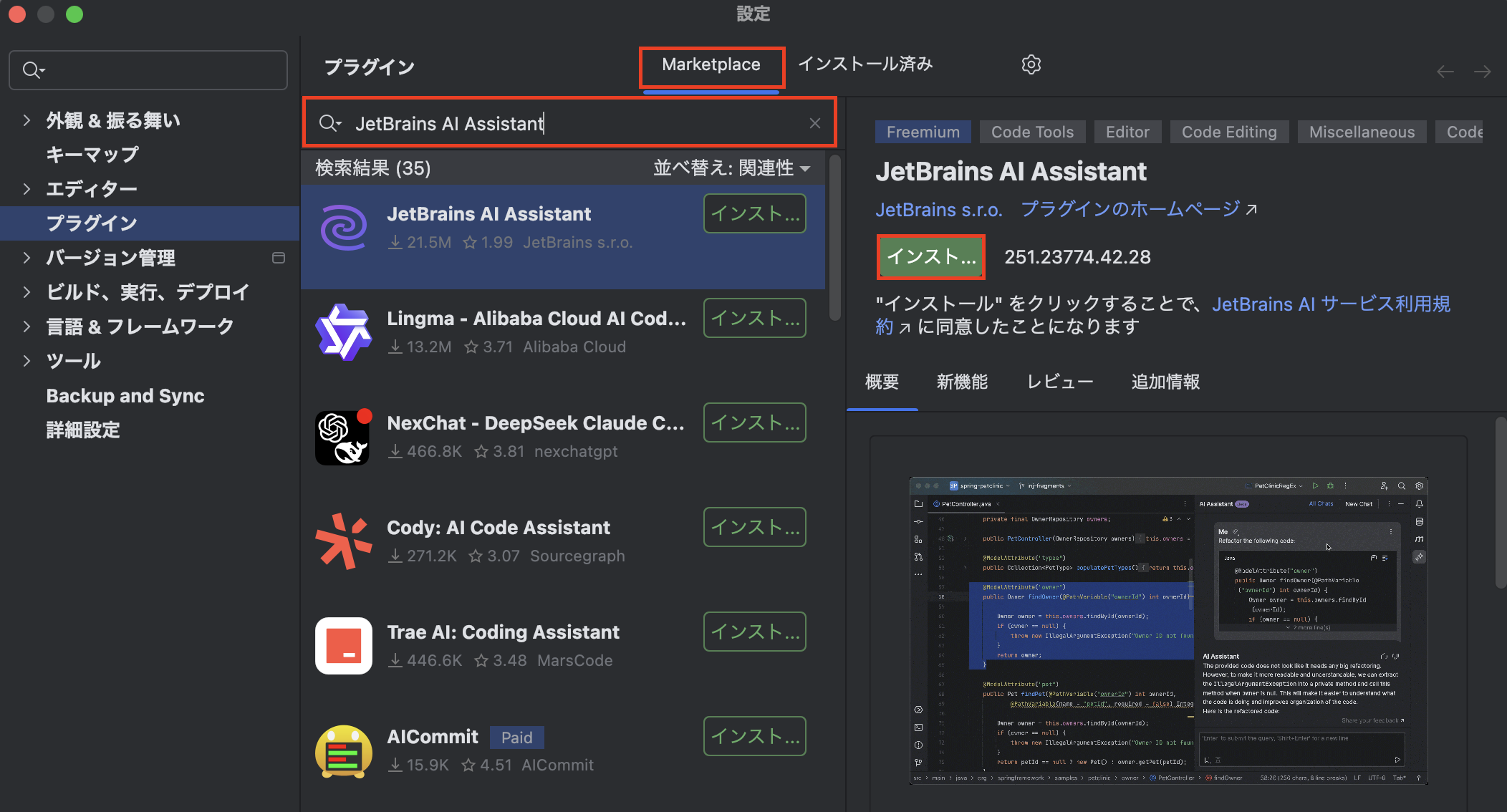Open the plugin settings gear icon
The width and height of the screenshot is (1507, 812).
coord(1031,64)
